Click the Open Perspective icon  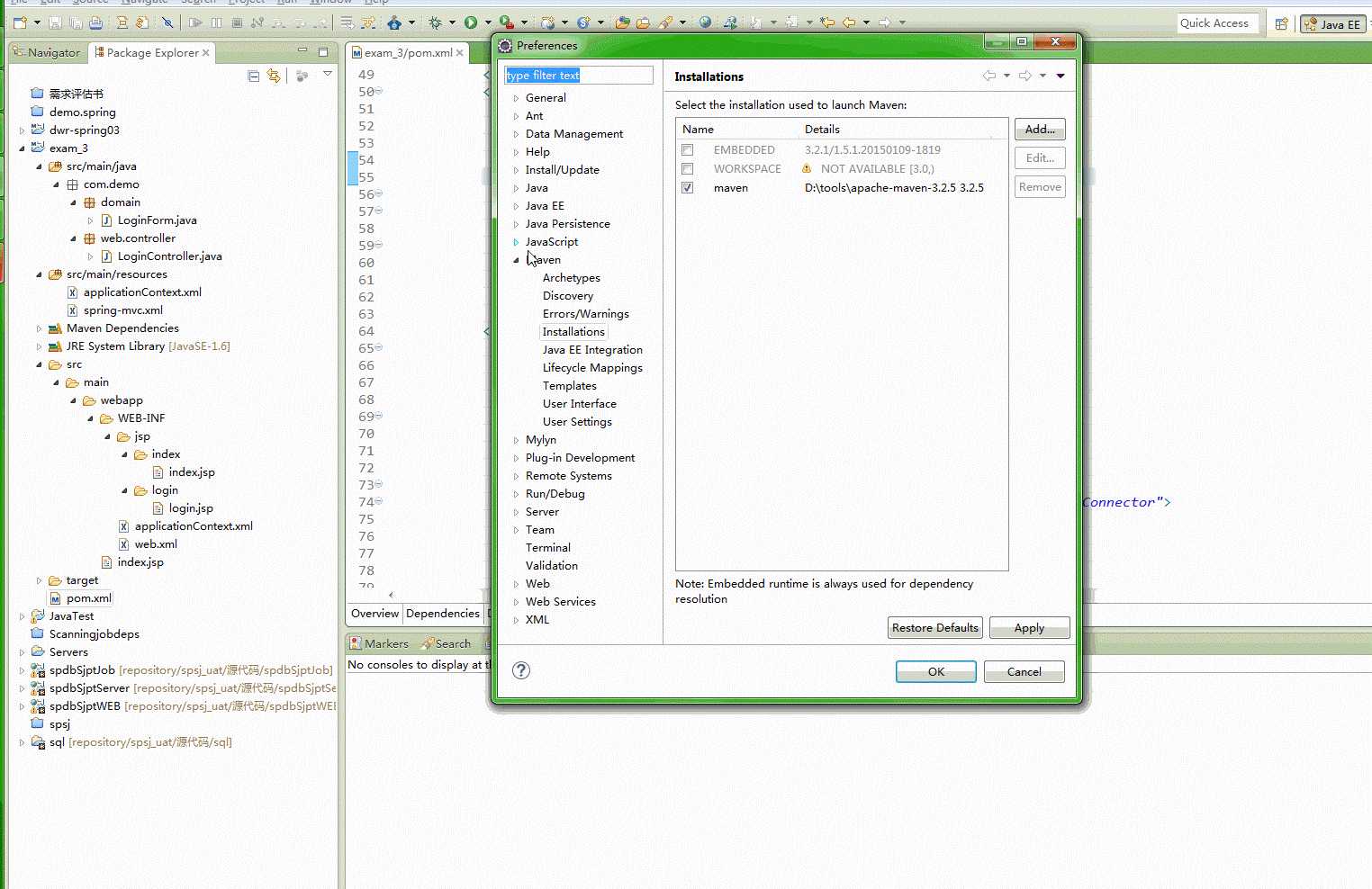tap(1281, 24)
